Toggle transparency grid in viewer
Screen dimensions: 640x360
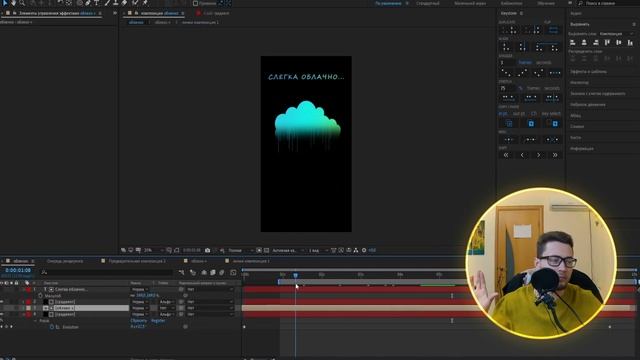click(x=267, y=250)
